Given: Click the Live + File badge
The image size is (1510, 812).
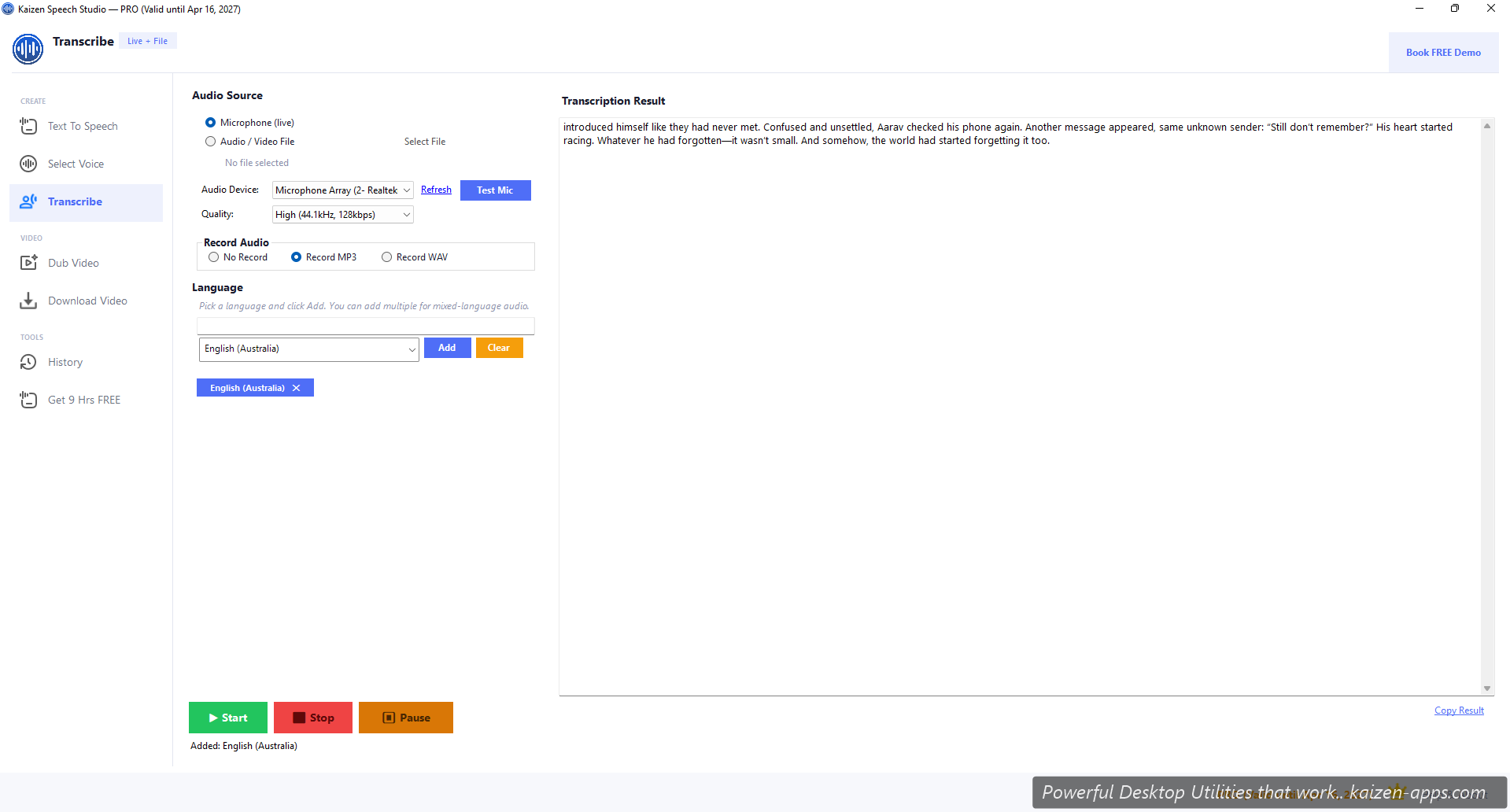Looking at the screenshot, I should (146, 40).
